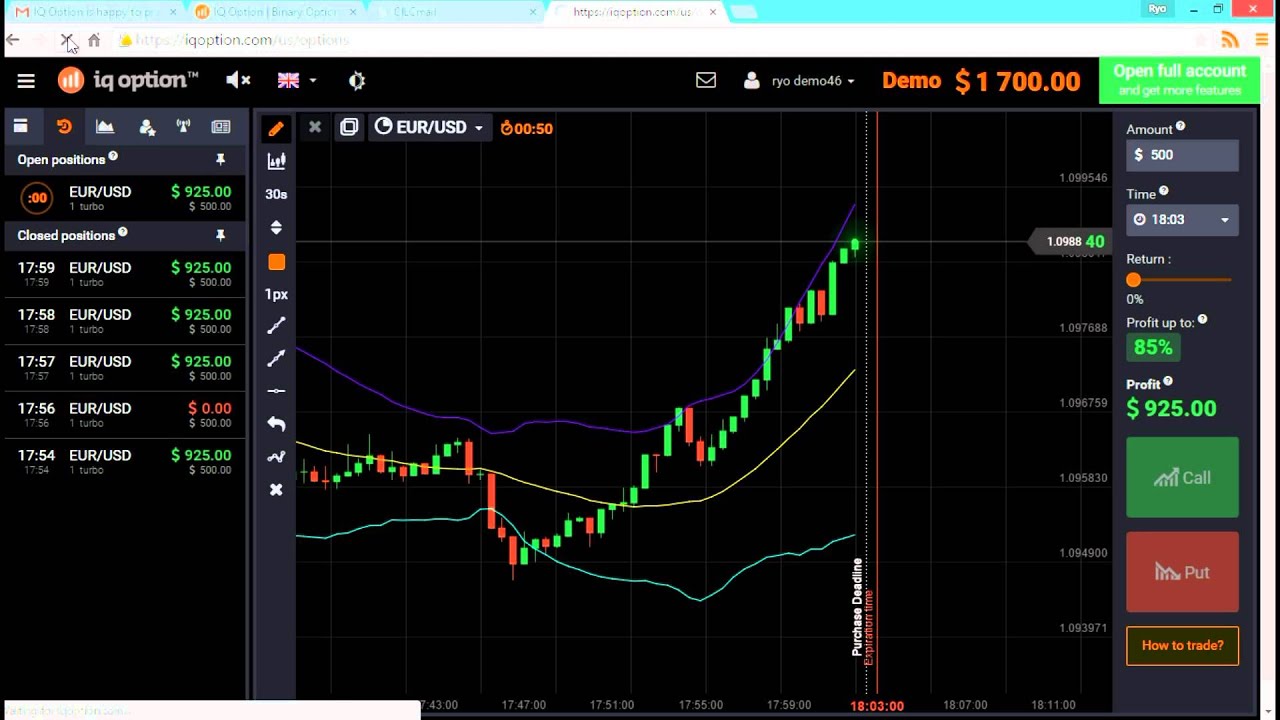Open the area chart sidebar tab
Image resolution: width=1280 pixels, height=720 pixels.
(105, 126)
